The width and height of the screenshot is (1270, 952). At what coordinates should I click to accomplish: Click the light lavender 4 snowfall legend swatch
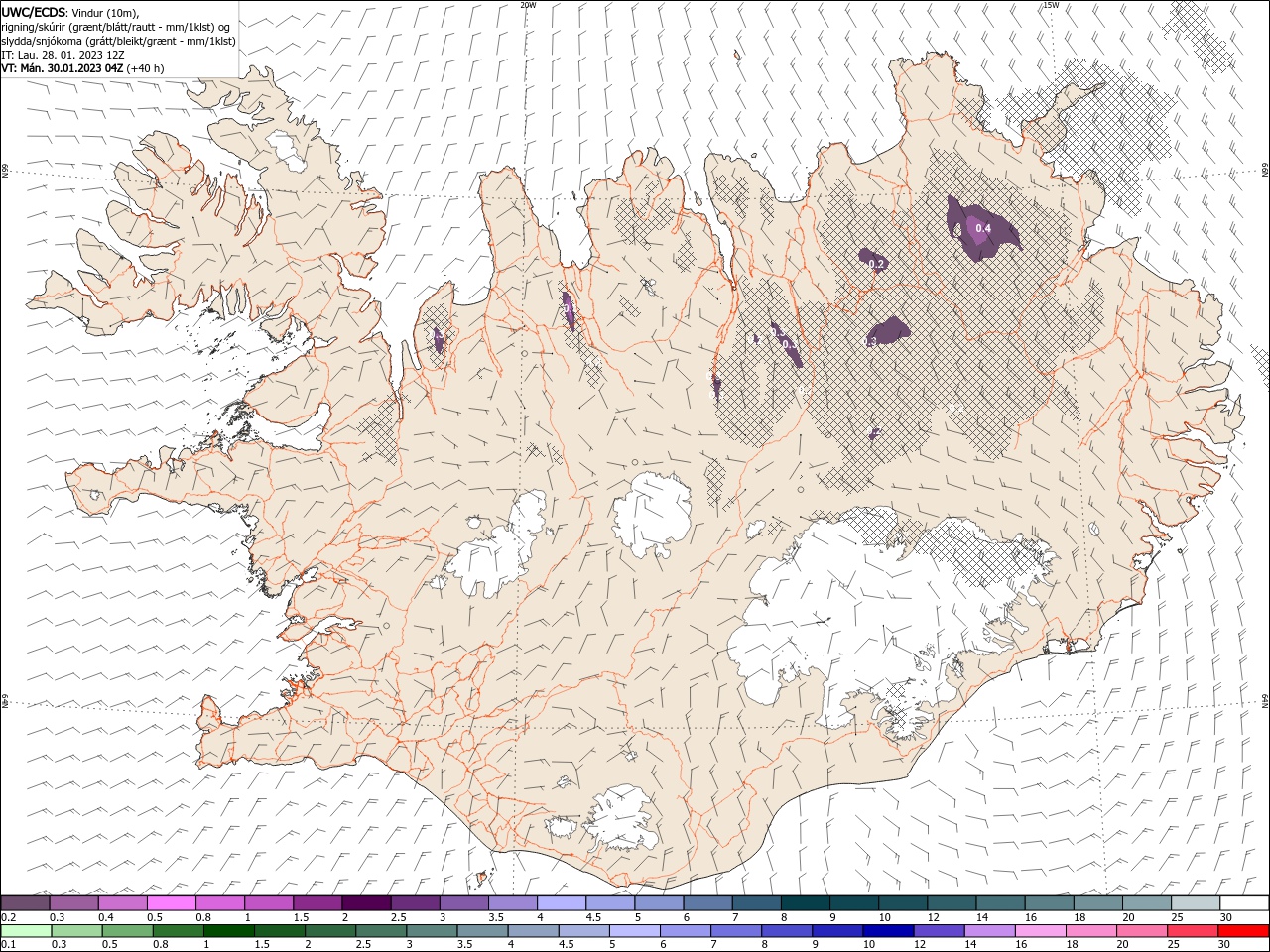(x=562, y=903)
